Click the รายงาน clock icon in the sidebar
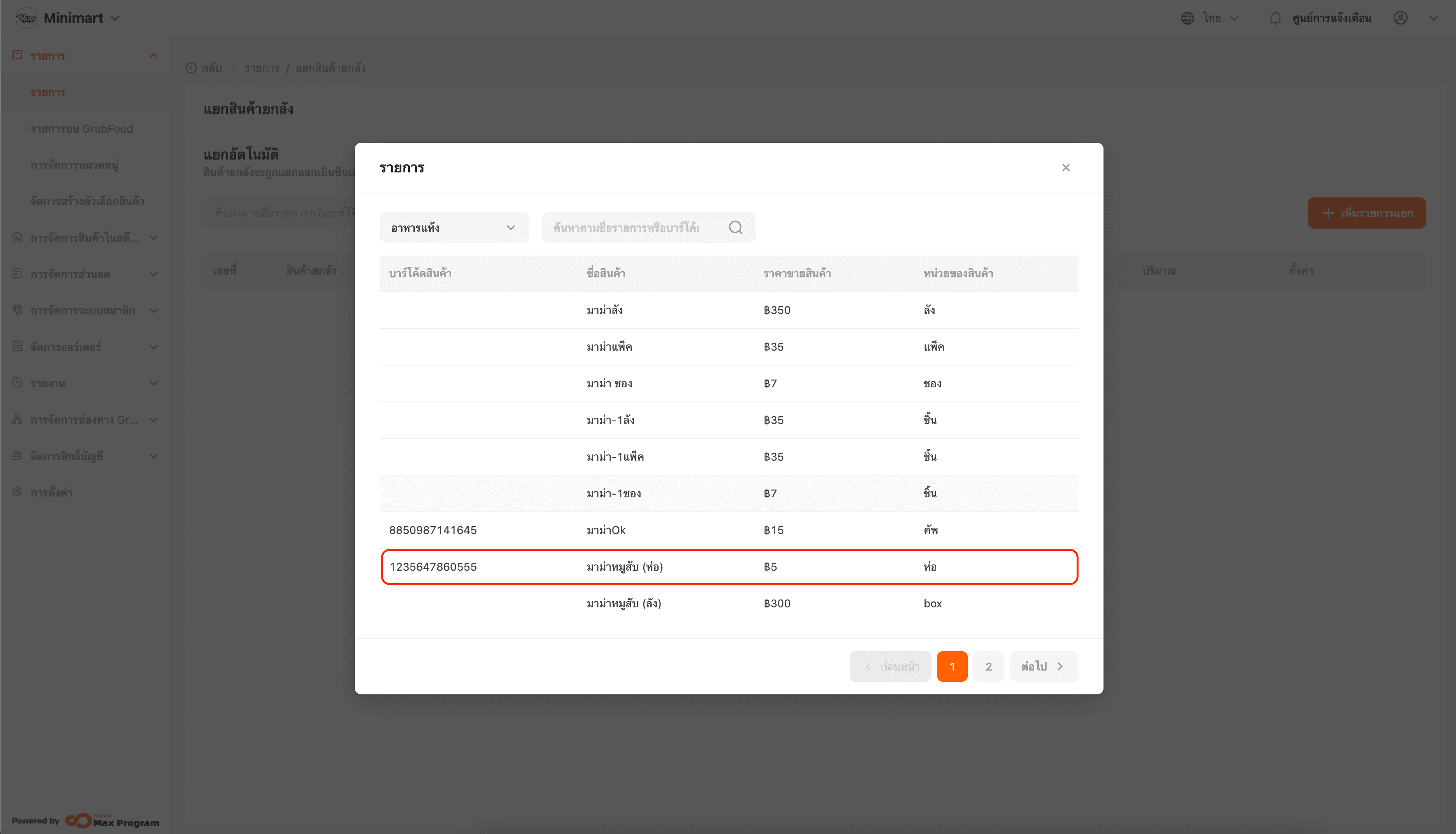The height and width of the screenshot is (834, 1456). pos(17,383)
